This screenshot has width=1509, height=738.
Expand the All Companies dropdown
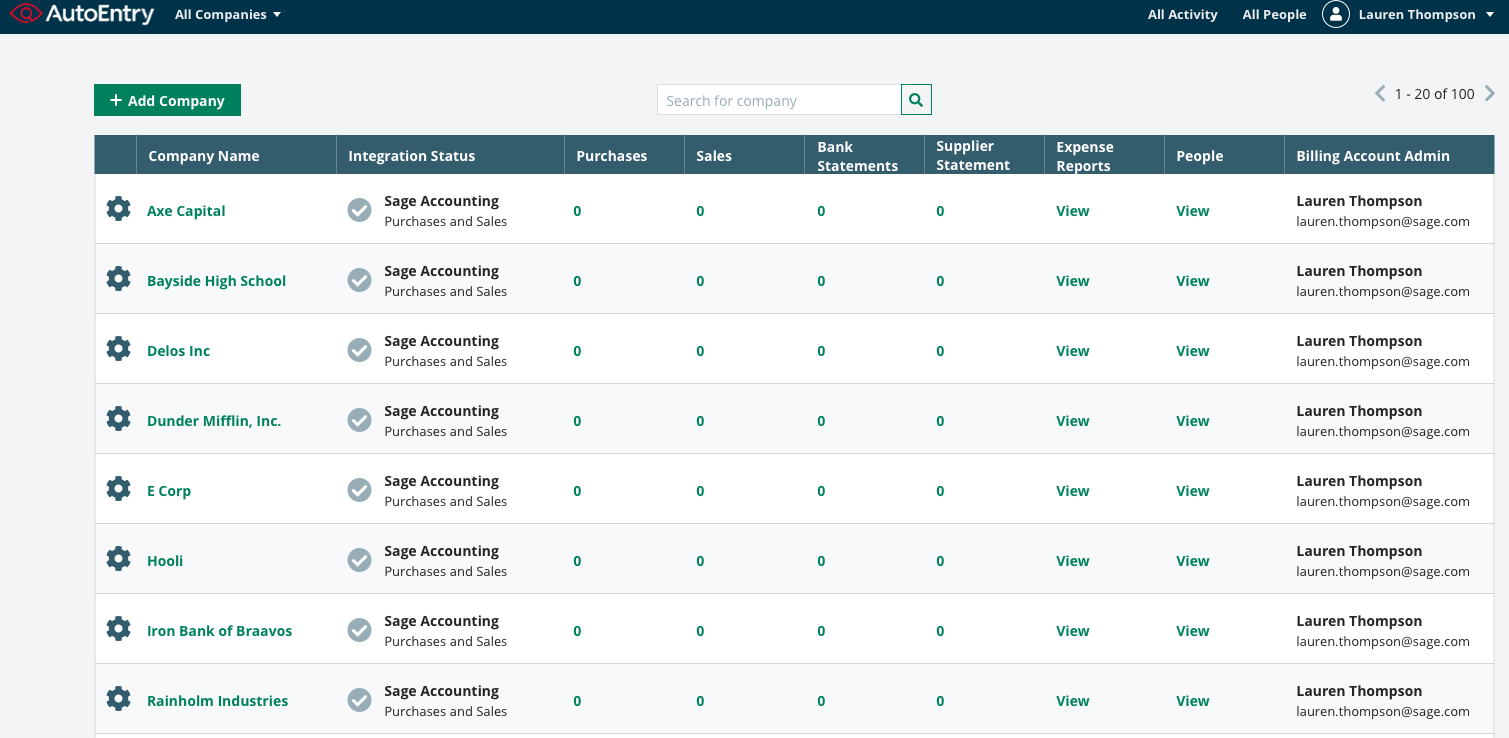tap(228, 15)
